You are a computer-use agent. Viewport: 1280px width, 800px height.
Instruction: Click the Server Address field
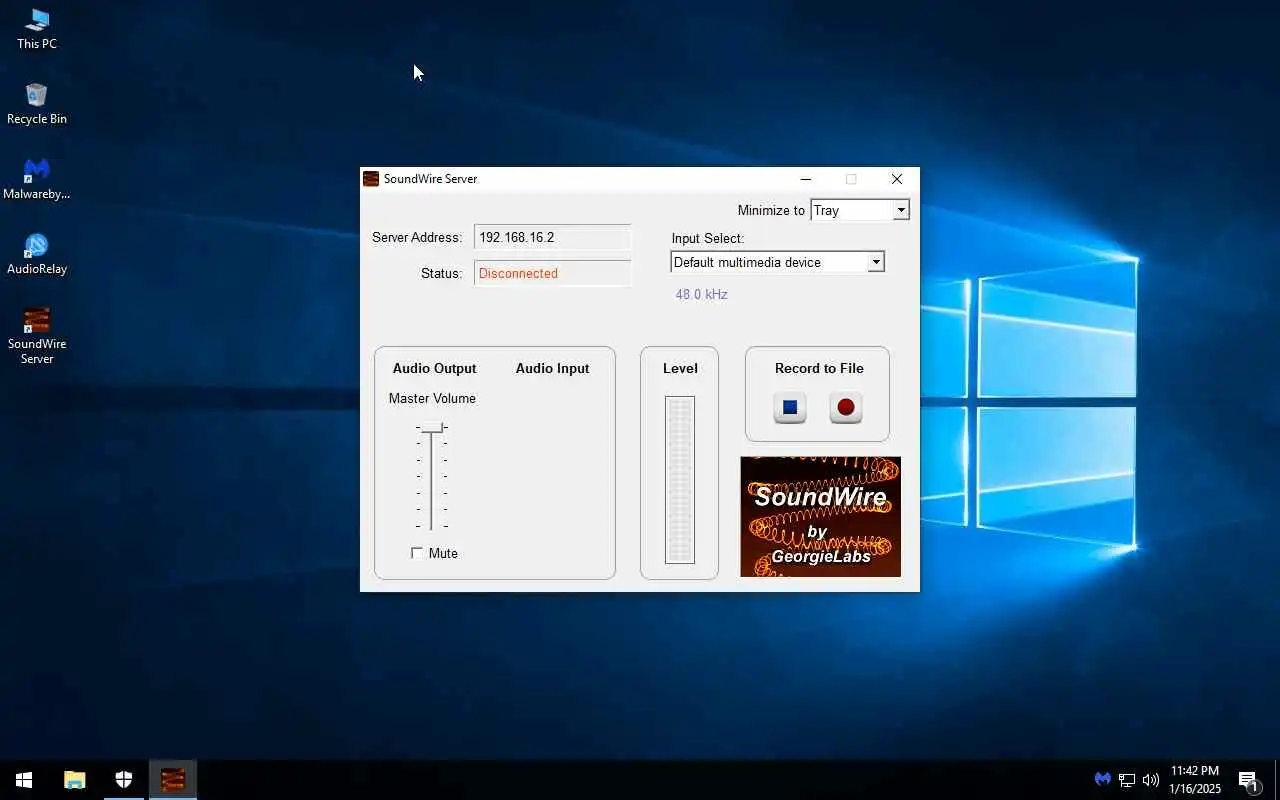[552, 237]
